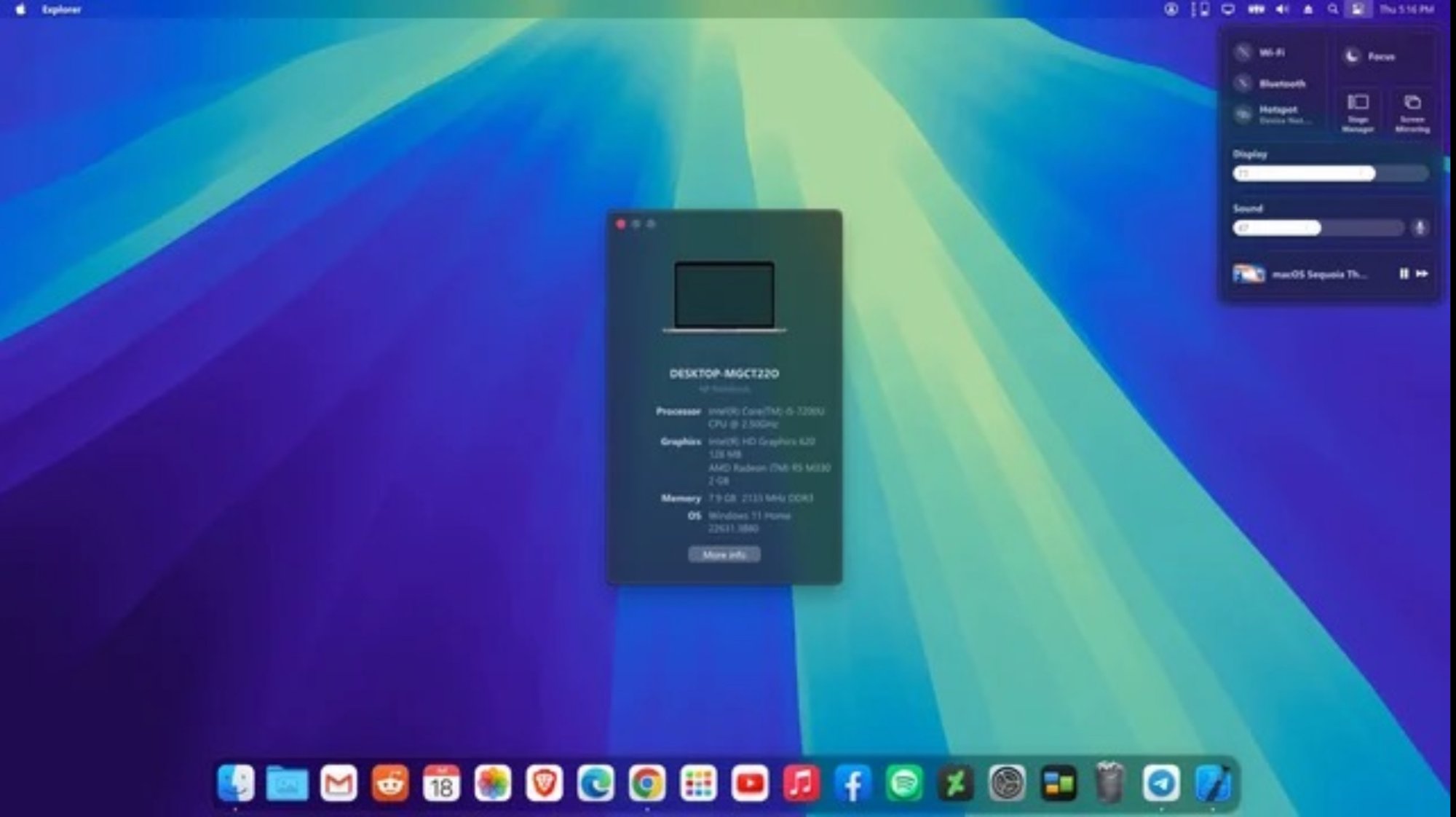The height and width of the screenshot is (817, 1456).
Task: Open Telegram from the dock
Action: (1160, 784)
